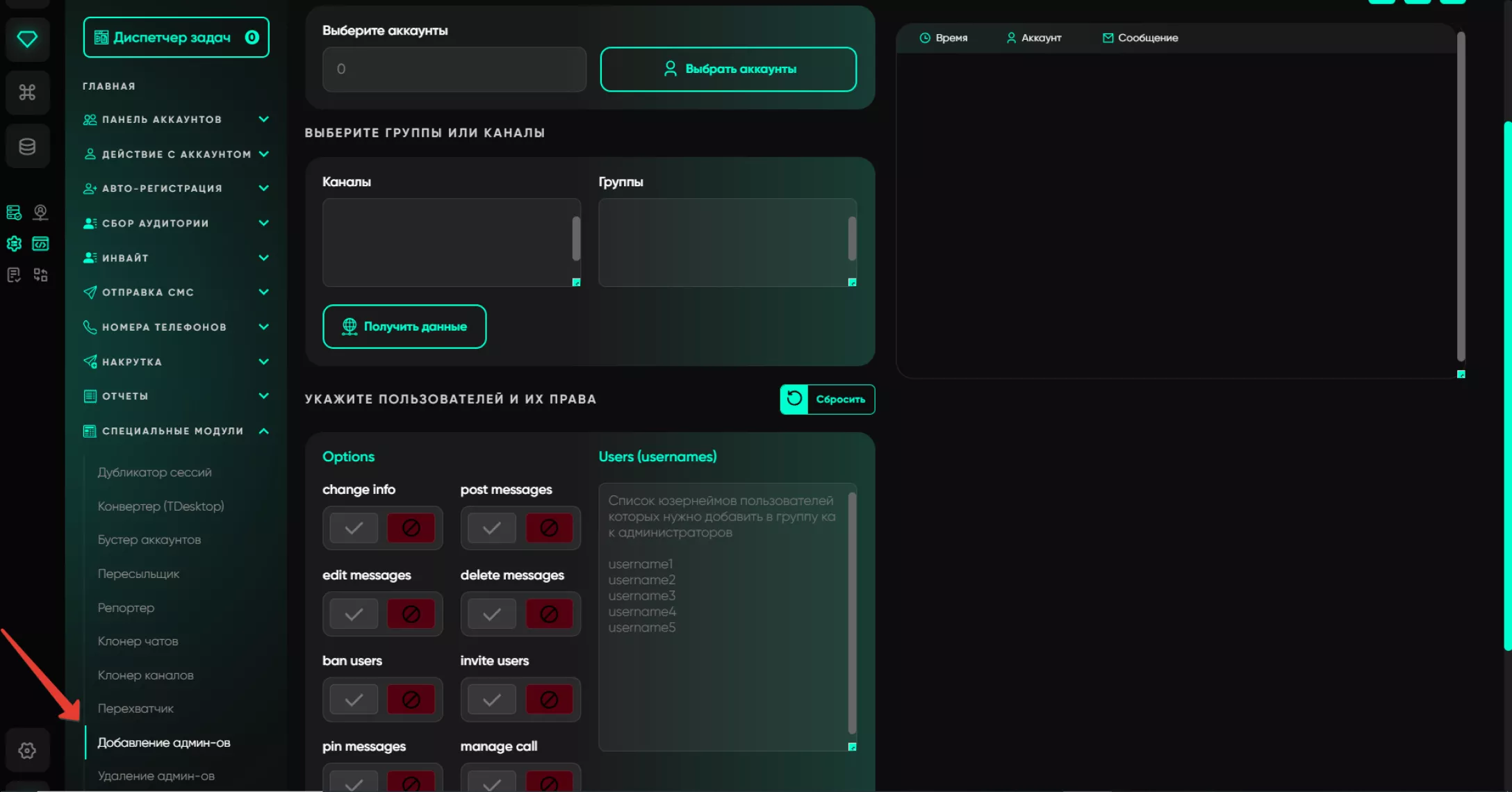This screenshot has height=792, width=1512.
Task: Click the selected accounts count field
Action: [x=454, y=69]
